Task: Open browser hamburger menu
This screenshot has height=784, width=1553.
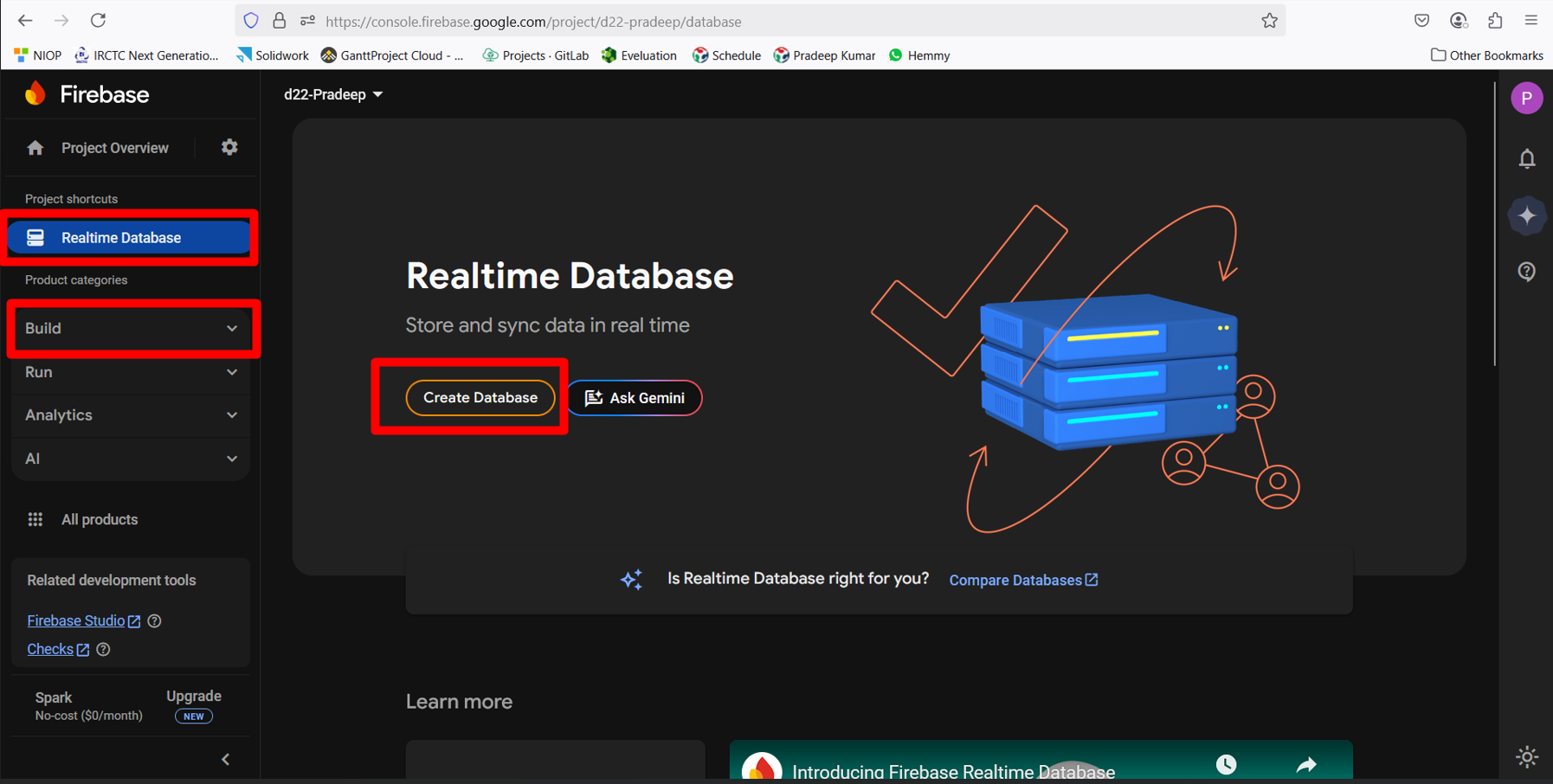Action: click(x=1531, y=21)
